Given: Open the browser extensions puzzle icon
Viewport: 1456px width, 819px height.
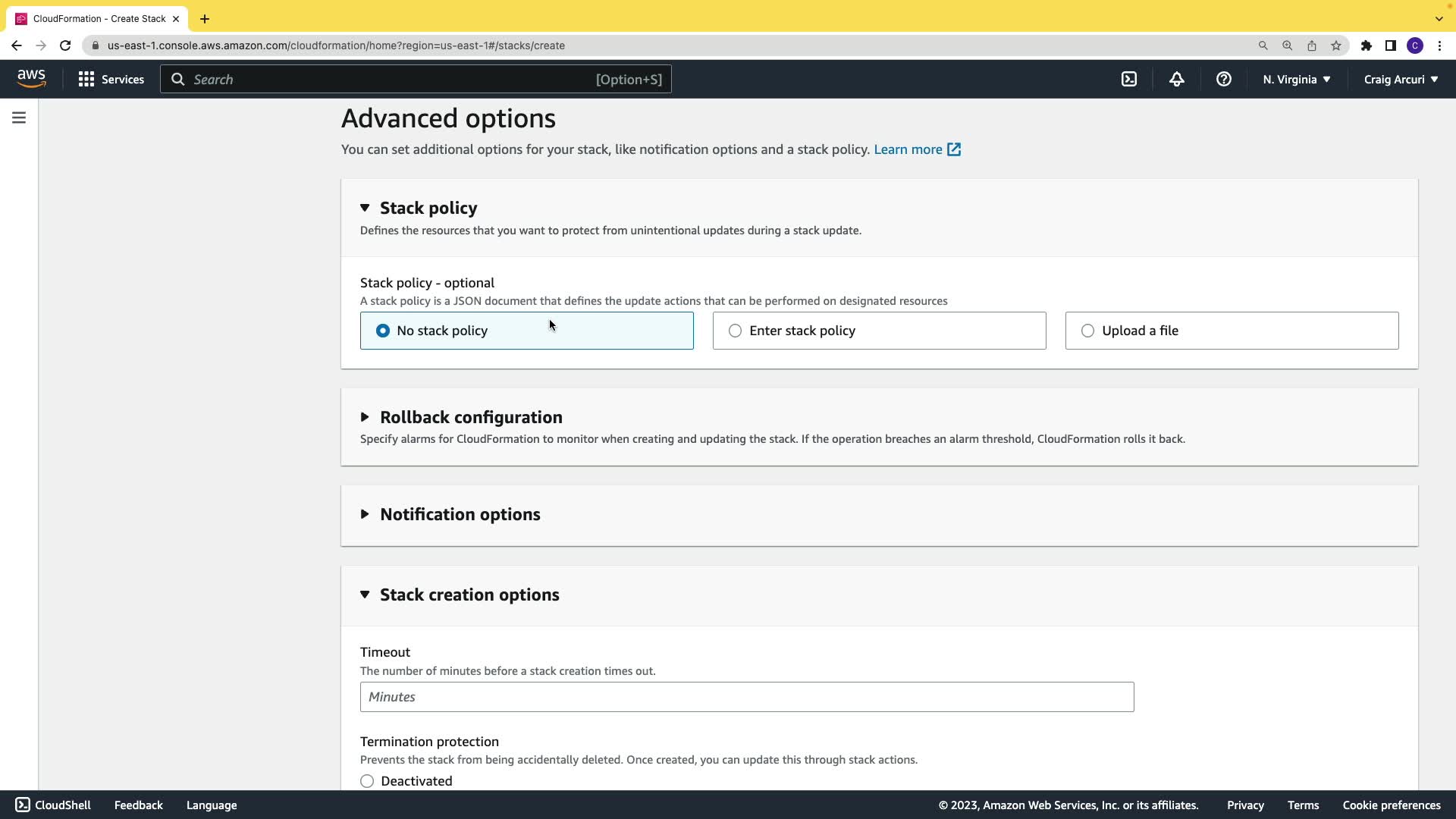Looking at the screenshot, I should click(1366, 45).
